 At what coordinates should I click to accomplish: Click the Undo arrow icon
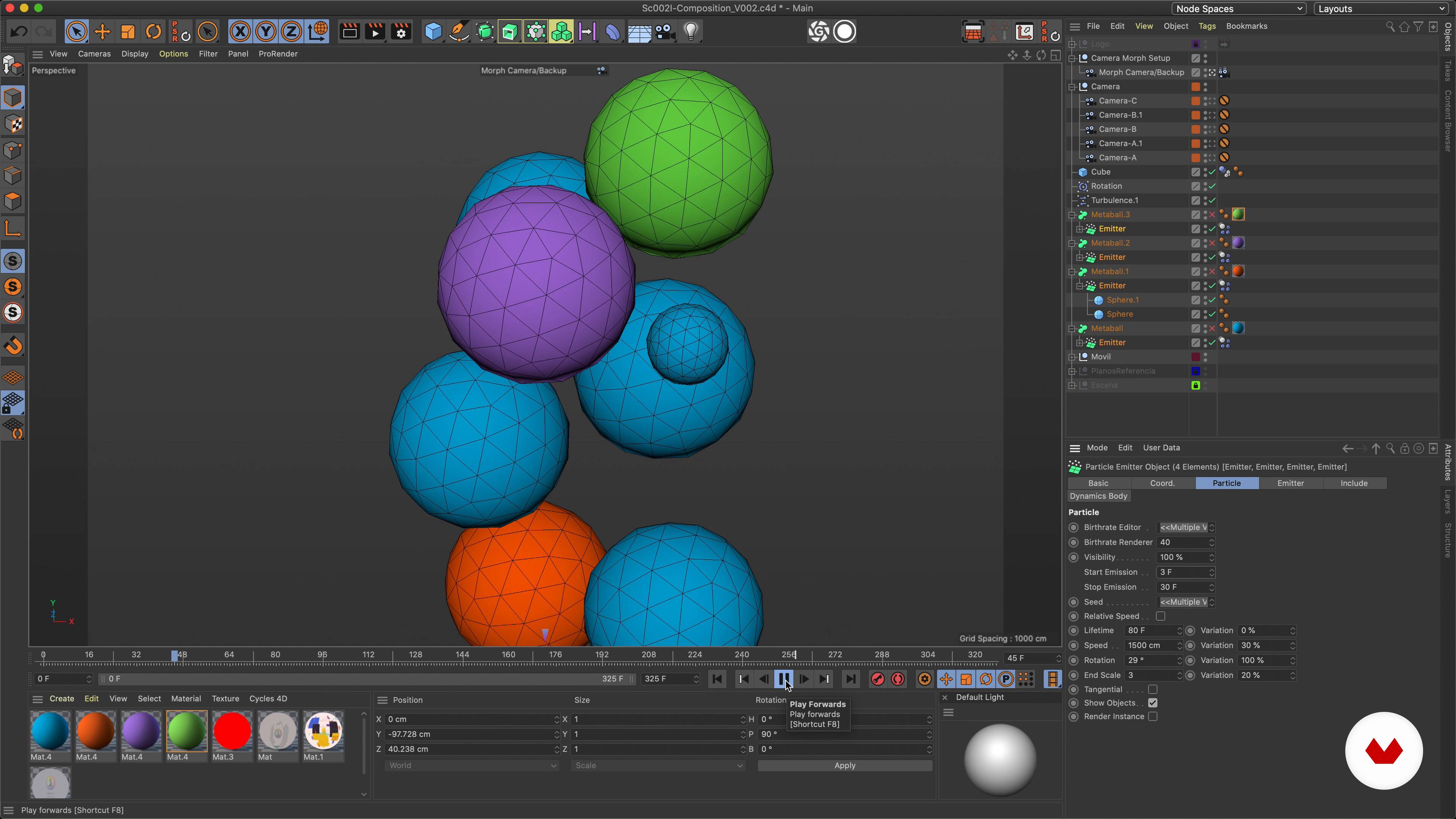[19, 31]
